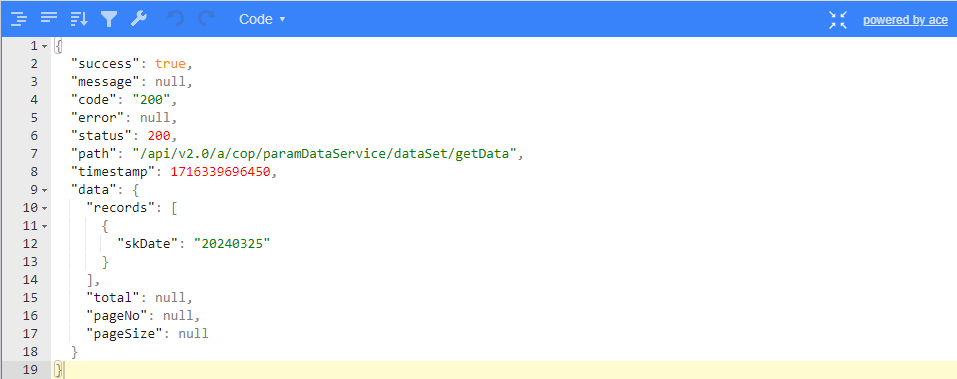Format JSON with the indent icon

click(18, 19)
